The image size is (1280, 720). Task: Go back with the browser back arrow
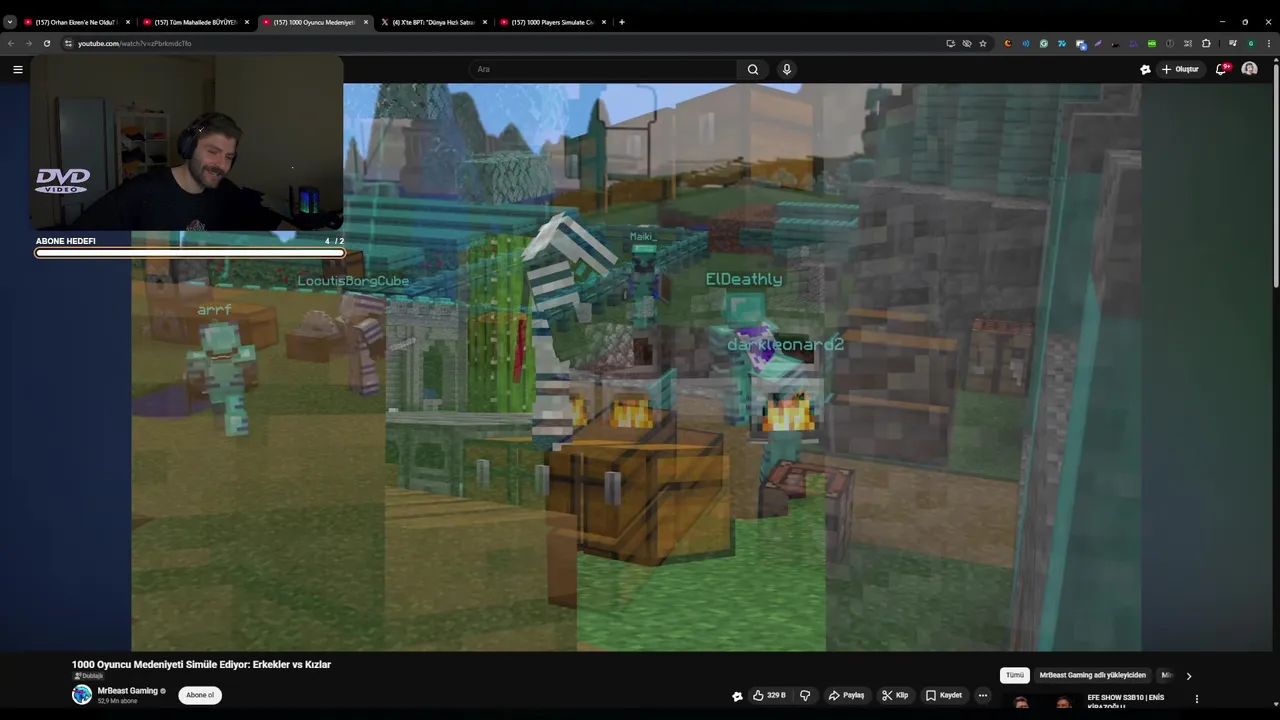pos(11,43)
